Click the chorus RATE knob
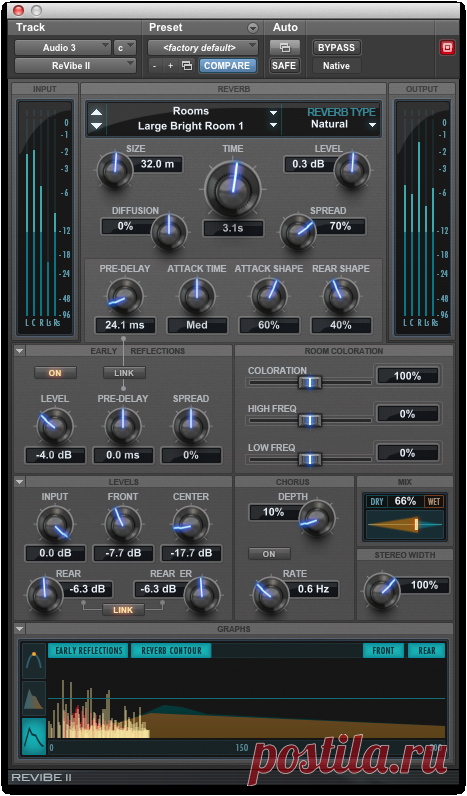The image size is (467, 796). coord(271,594)
